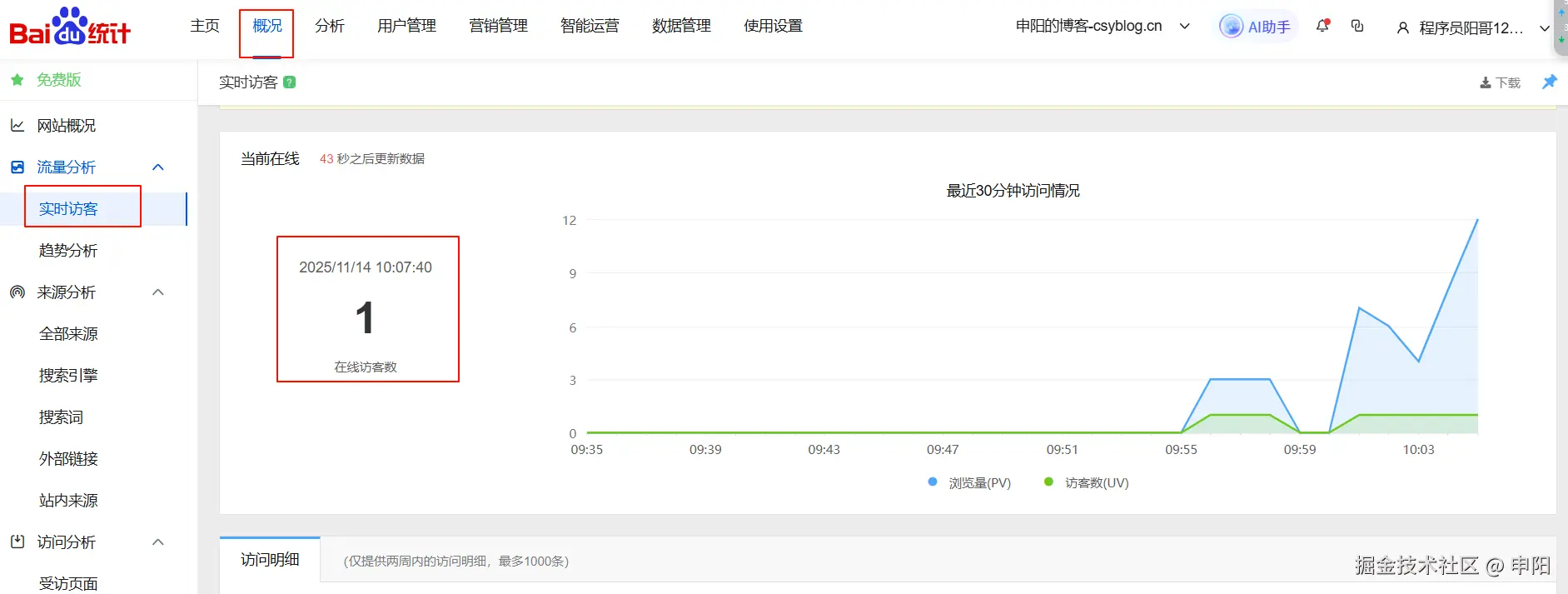Image resolution: width=1568 pixels, height=594 pixels.
Task: Toggle the 浏览量(PV) legend series
Action: pos(969,483)
